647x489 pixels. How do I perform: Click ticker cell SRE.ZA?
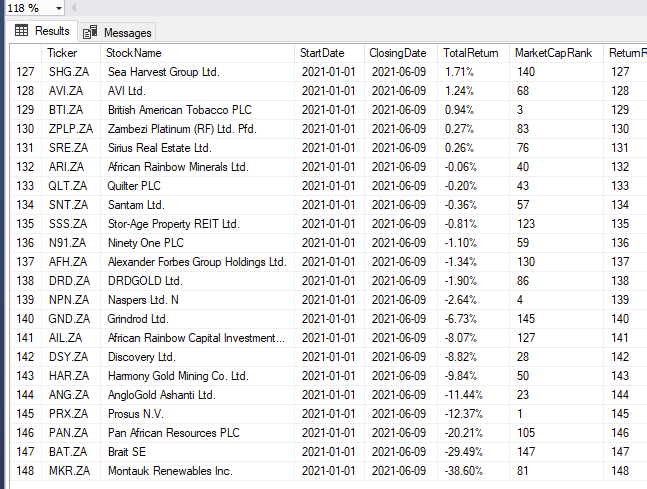pos(71,148)
